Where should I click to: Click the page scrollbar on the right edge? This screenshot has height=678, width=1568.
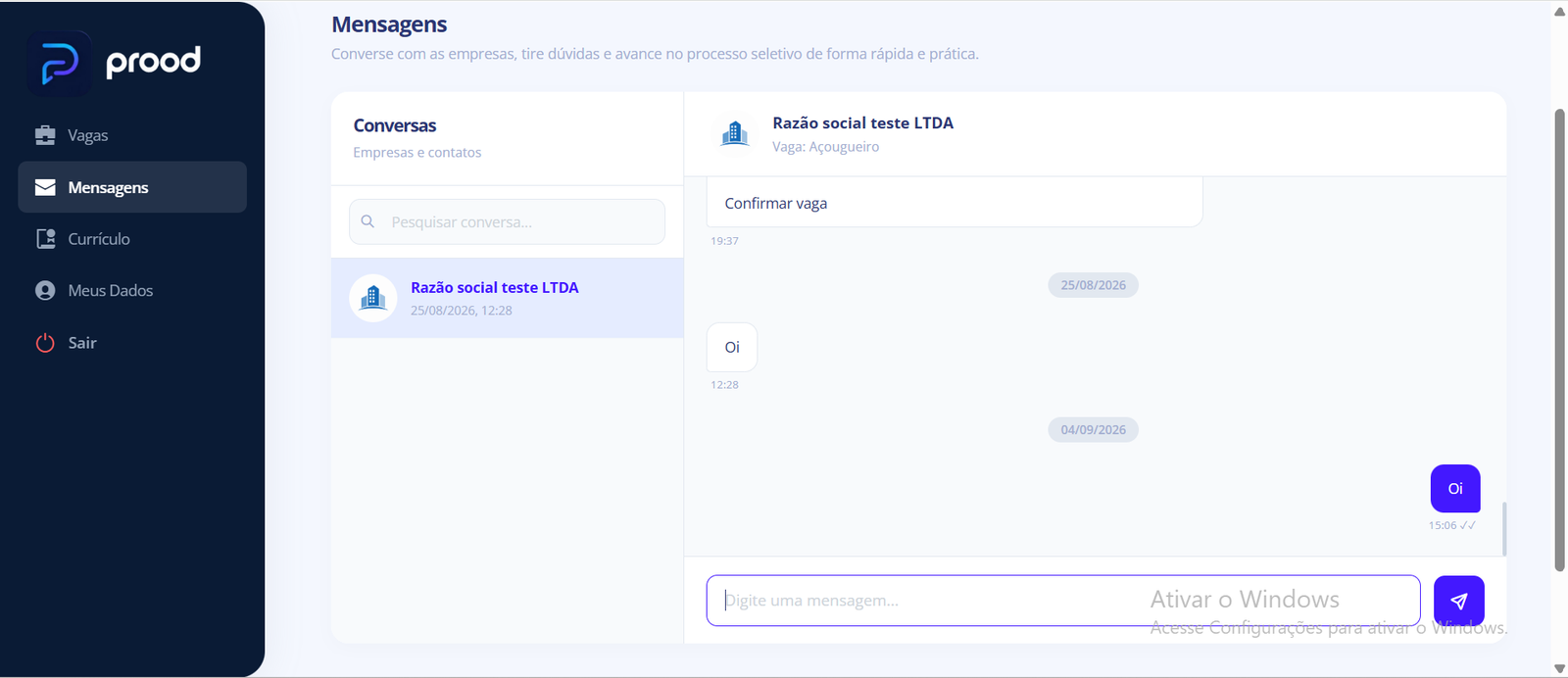(x=1559, y=339)
